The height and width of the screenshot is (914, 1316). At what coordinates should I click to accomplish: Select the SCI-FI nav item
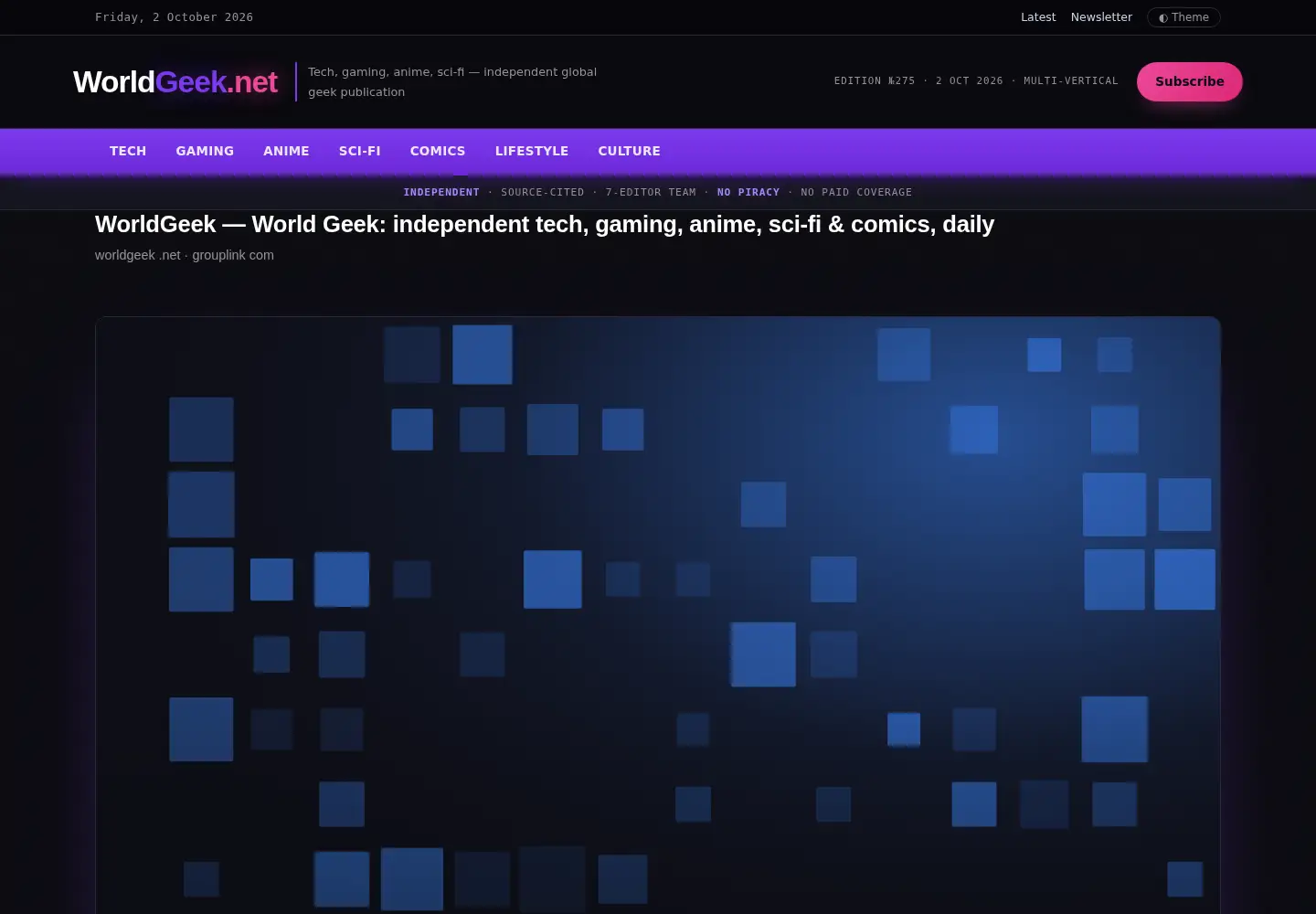point(359,151)
